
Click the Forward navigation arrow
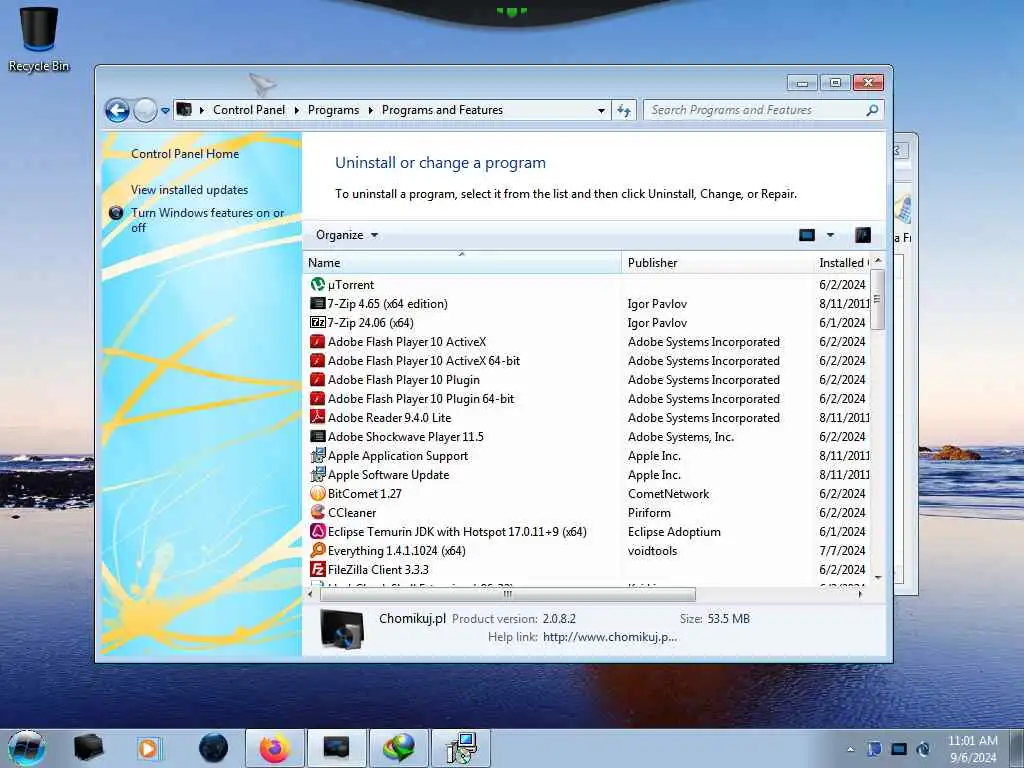point(145,110)
